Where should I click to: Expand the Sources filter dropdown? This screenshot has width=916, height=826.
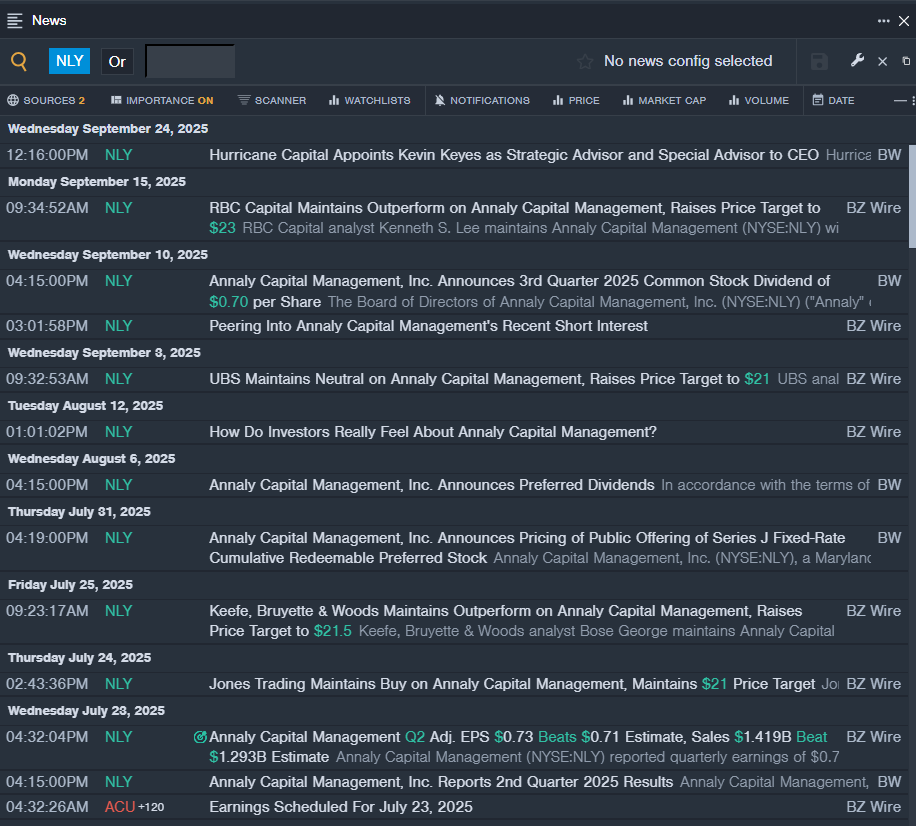[x=46, y=100]
